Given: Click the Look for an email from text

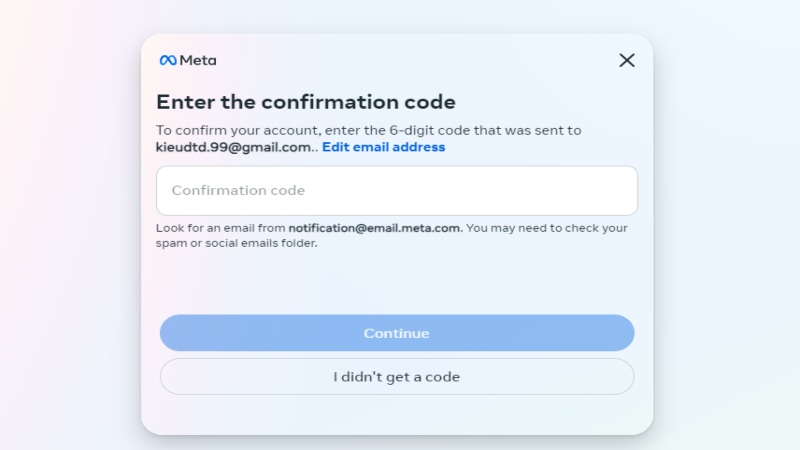Looking at the screenshot, I should click(220, 228).
